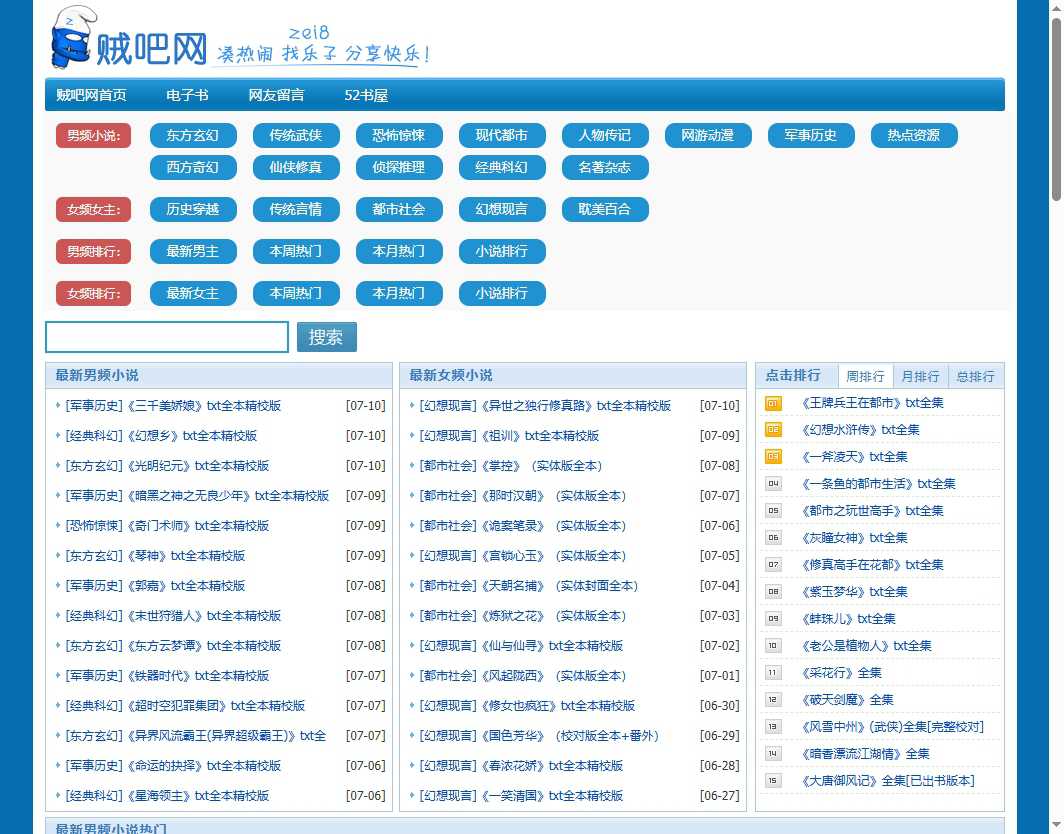
Task: Click the arrow bullet before 三千美娇娘
Action: pos(59,406)
